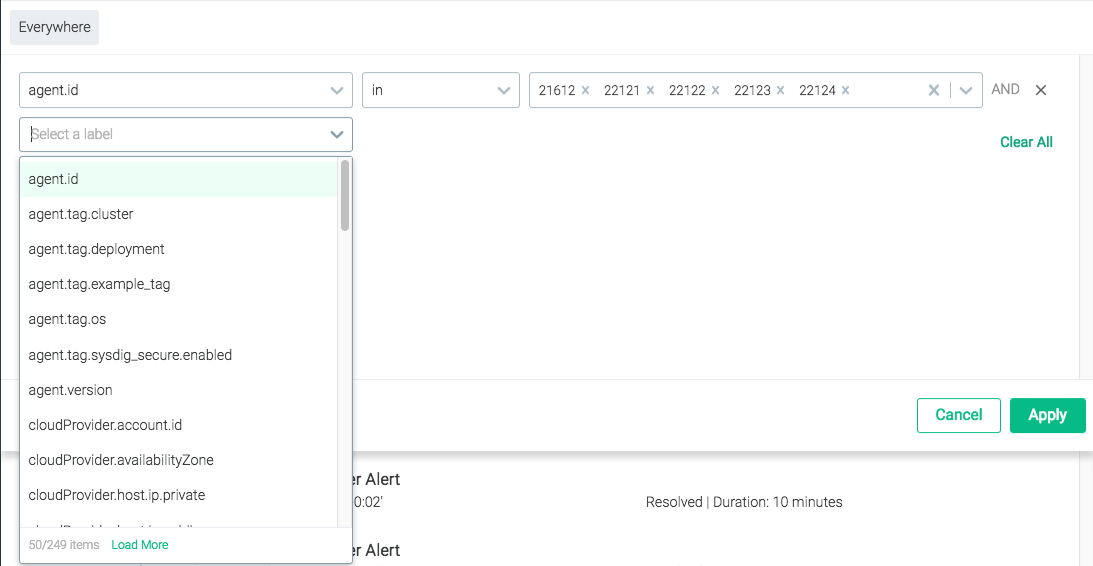Choose agent.tag.os option

point(178,319)
